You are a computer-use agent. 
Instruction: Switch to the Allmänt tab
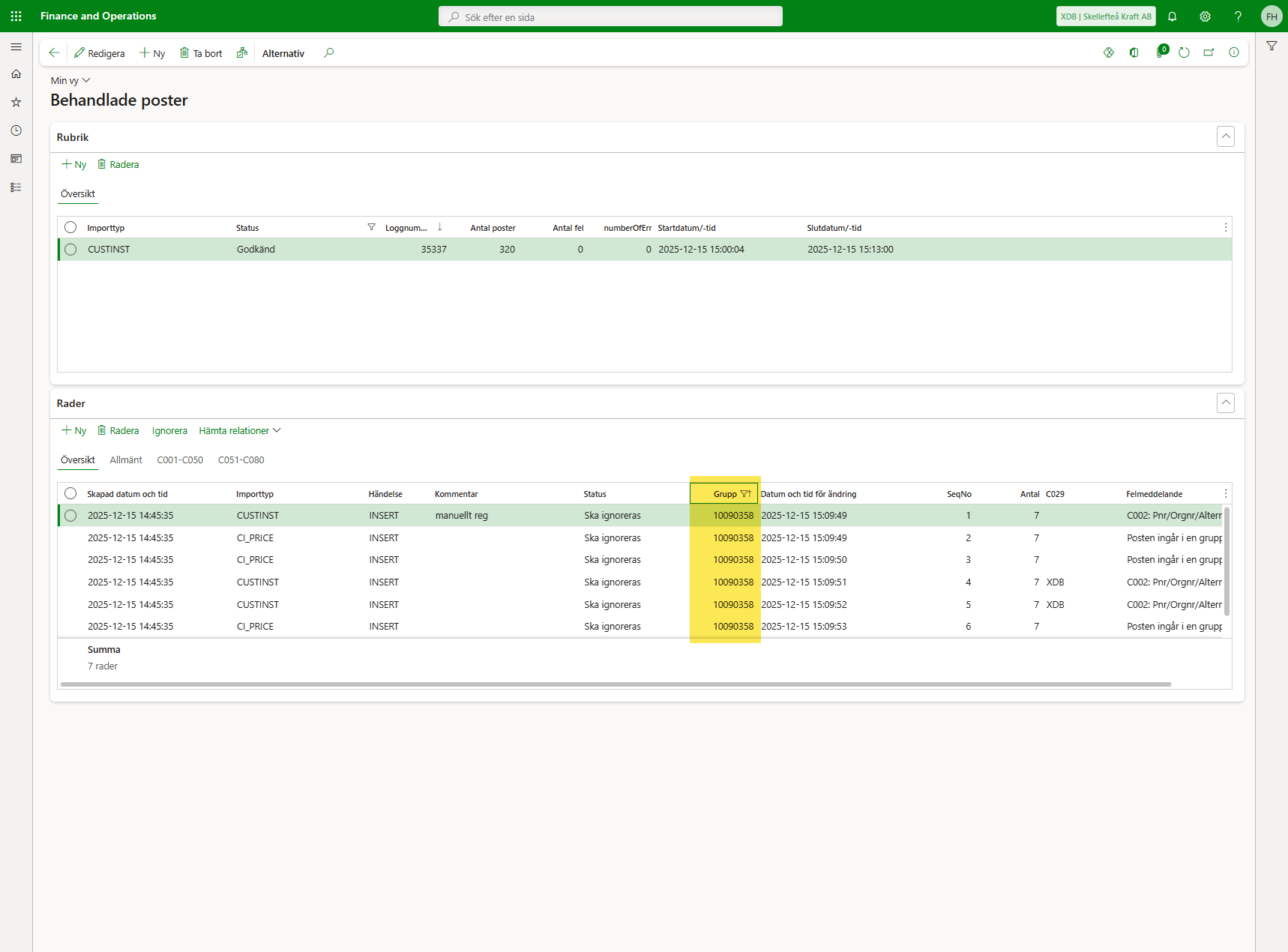point(126,460)
